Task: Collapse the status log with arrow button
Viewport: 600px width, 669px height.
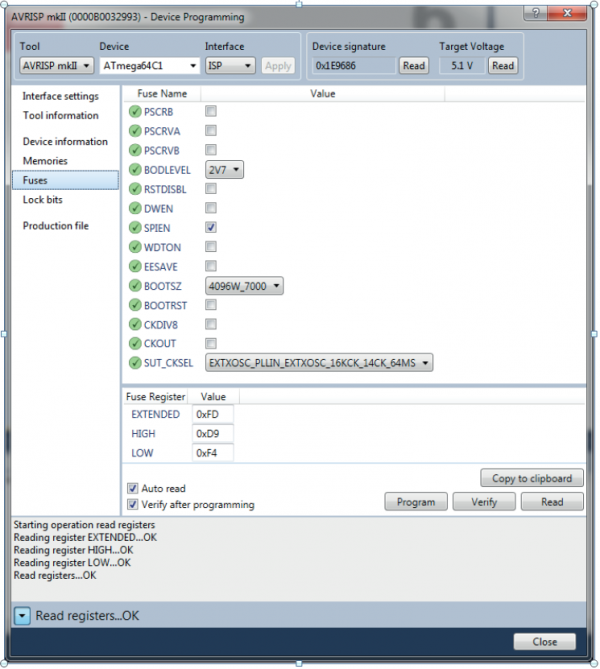Action: click(x=22, y=616)
